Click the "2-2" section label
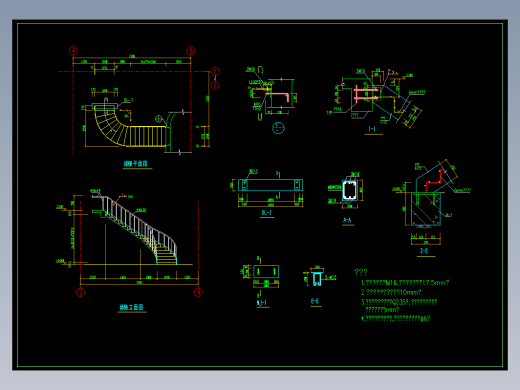 pyautogui.click(x=424, y=250)
